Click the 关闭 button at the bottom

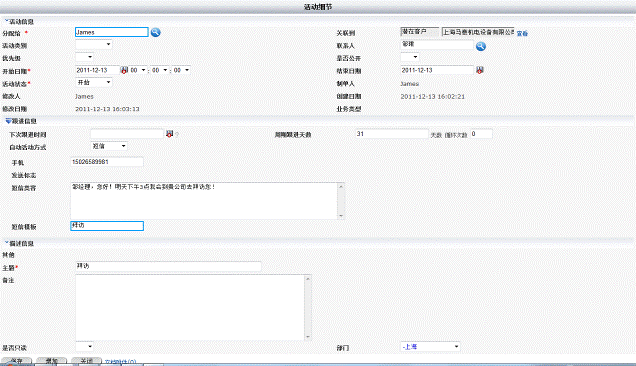tap(86, 361)
